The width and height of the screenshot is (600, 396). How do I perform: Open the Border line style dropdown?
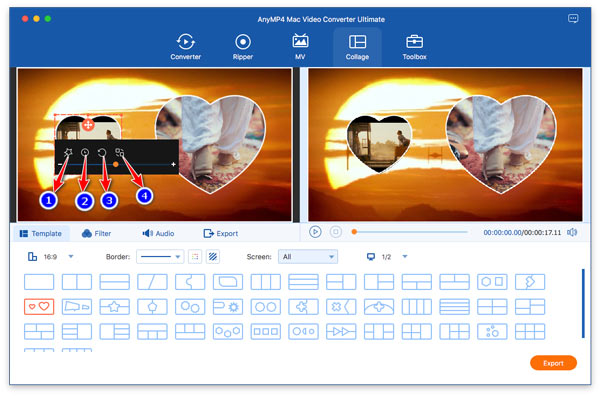160,257
